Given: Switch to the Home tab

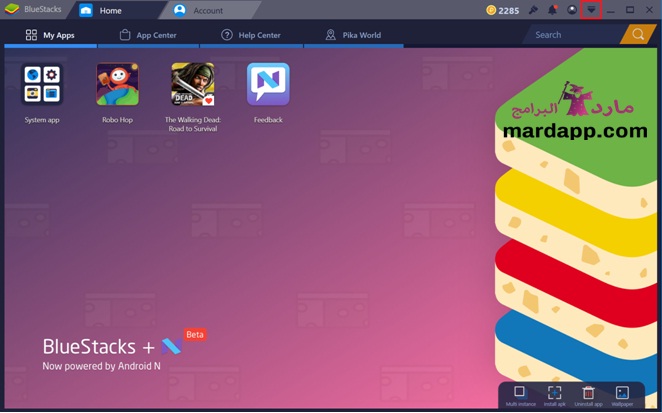Looking at the screenshot, I should coord(111,10).
